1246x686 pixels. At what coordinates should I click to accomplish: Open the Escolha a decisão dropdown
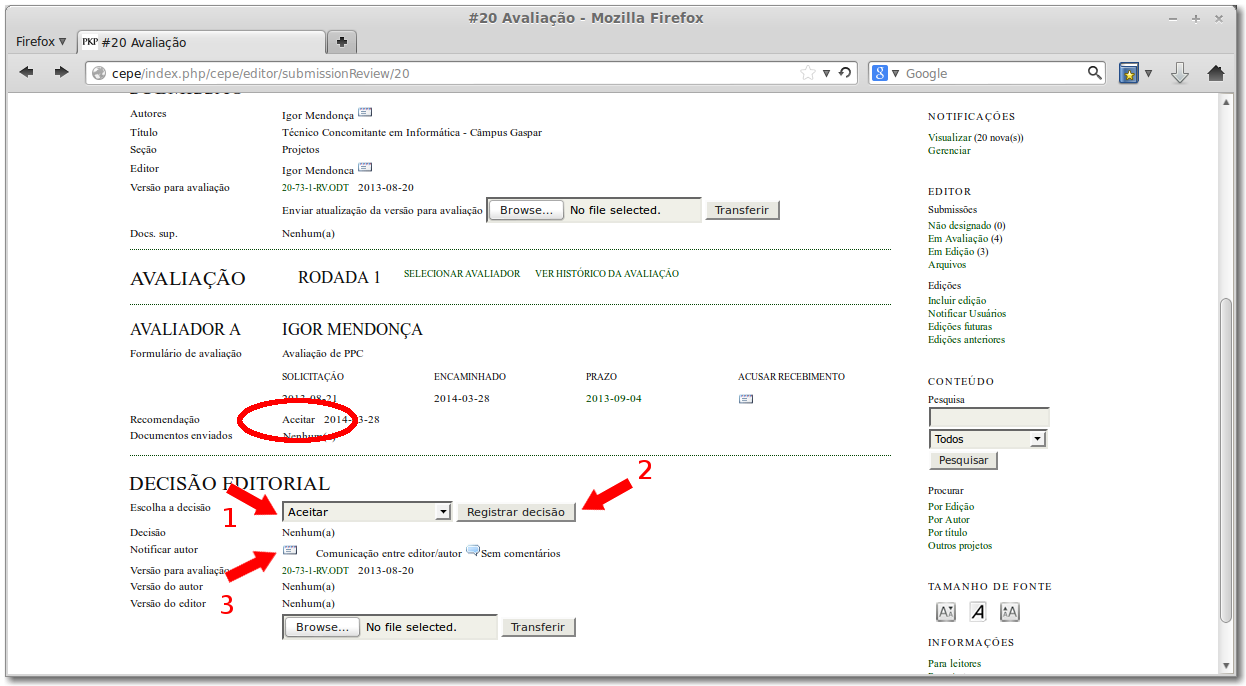(367, 512)
